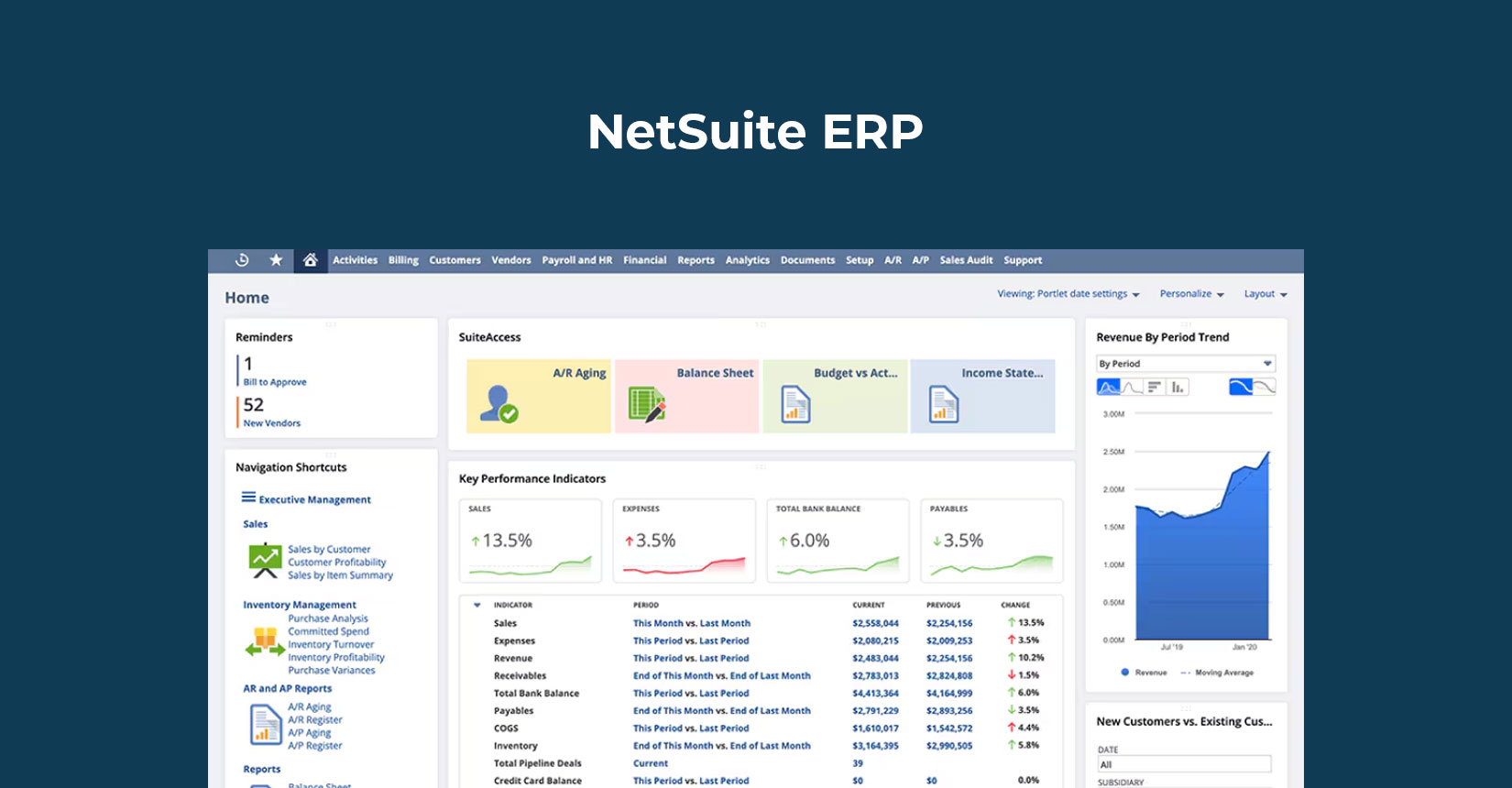Click the Total Bank Balance sparkline chart
The width and height of the screenshot is (1512, 788).
pyautogui.click(x=838, y=565)
